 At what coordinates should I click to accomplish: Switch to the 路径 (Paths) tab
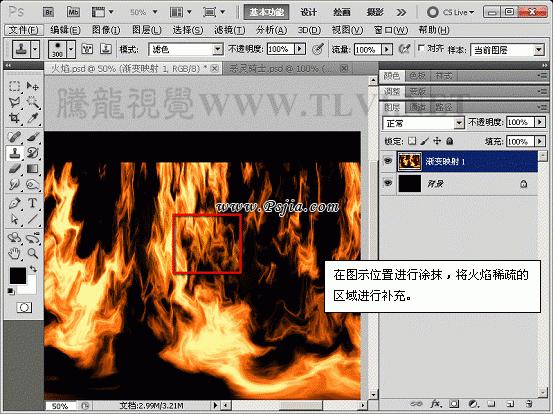pyautogui.click(x=444, y=107)
